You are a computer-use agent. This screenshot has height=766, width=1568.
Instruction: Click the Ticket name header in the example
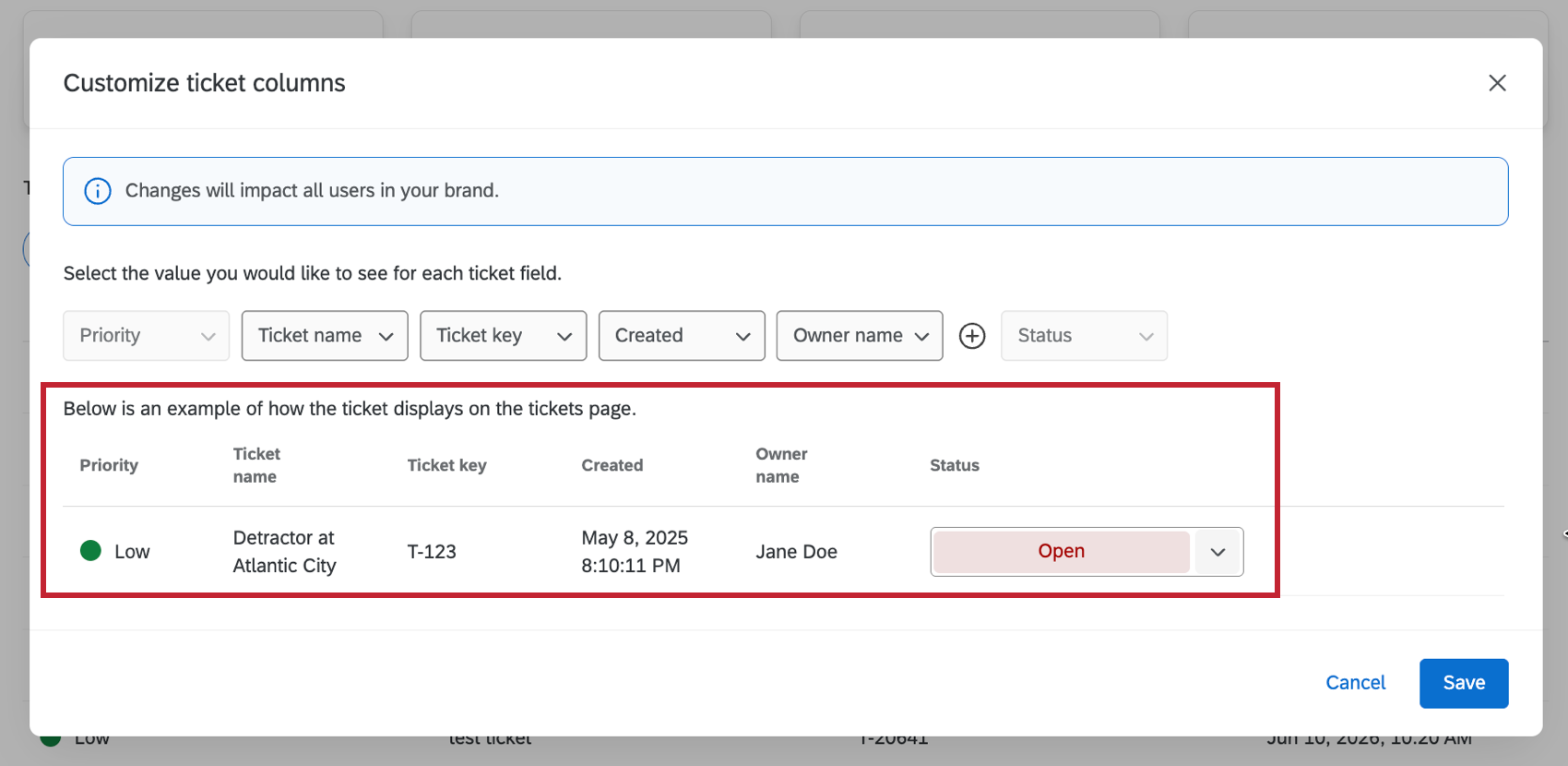pyautogui.click(x=256, y=465)
